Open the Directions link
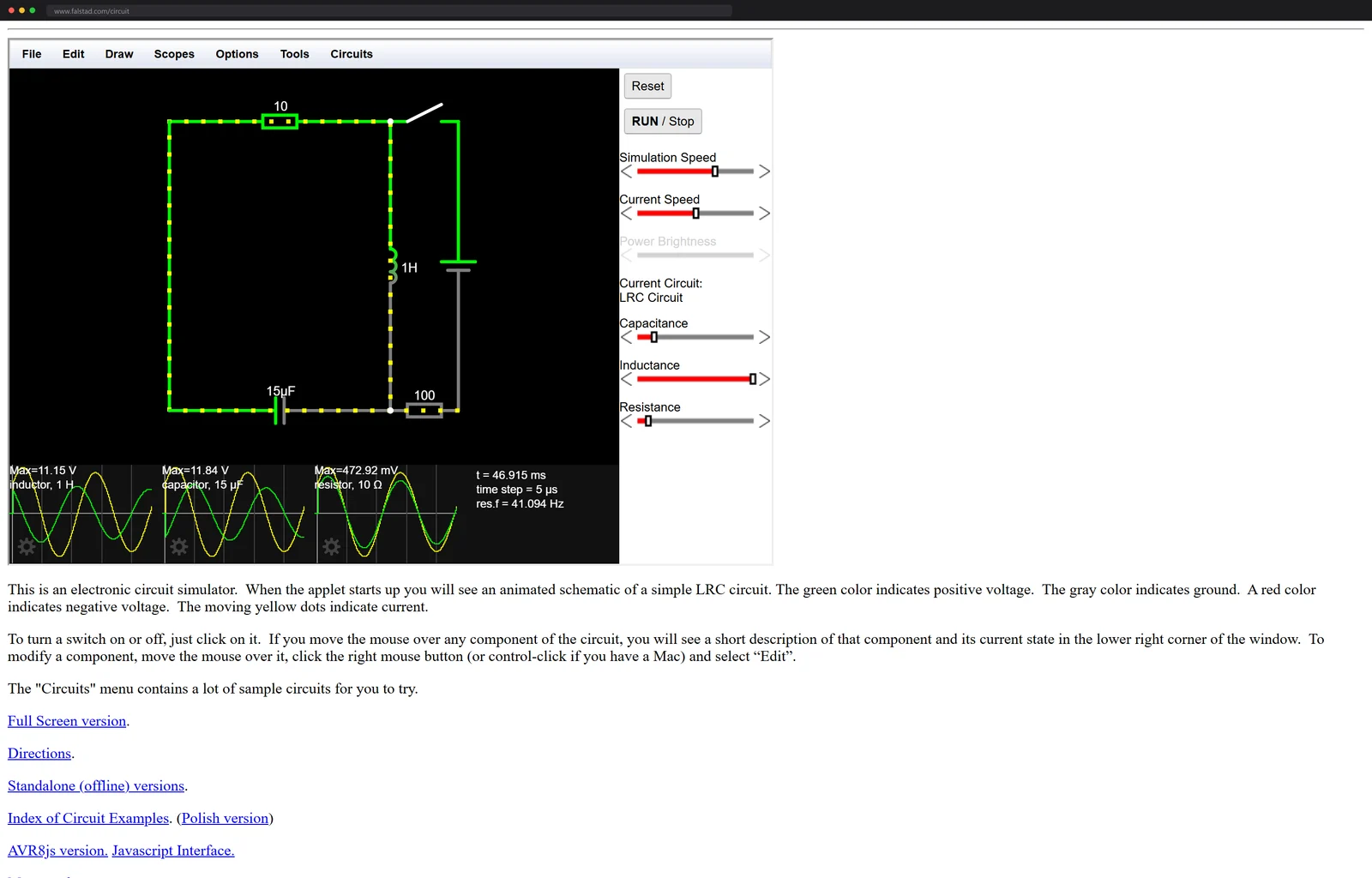Viewport: 1372px width, 878px height. coord(39,754)
